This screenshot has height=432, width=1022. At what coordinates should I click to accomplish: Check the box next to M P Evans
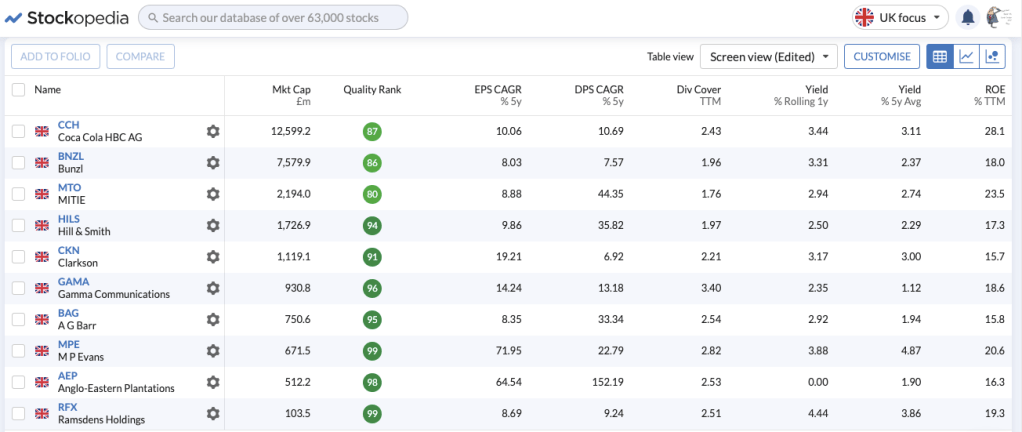click(x=18, y=350)
